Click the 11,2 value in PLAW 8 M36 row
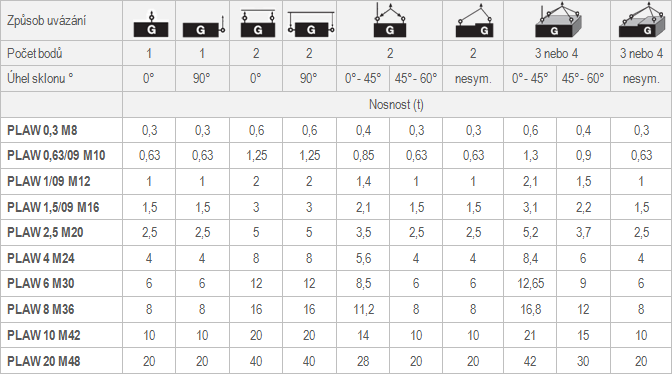 click(x=363, y=309)
